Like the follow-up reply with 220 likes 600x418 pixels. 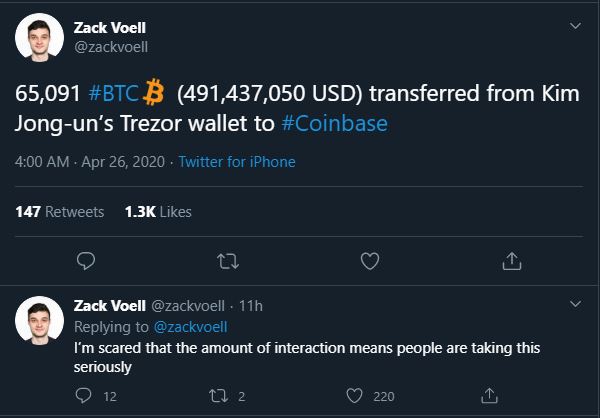pos(354,396)
